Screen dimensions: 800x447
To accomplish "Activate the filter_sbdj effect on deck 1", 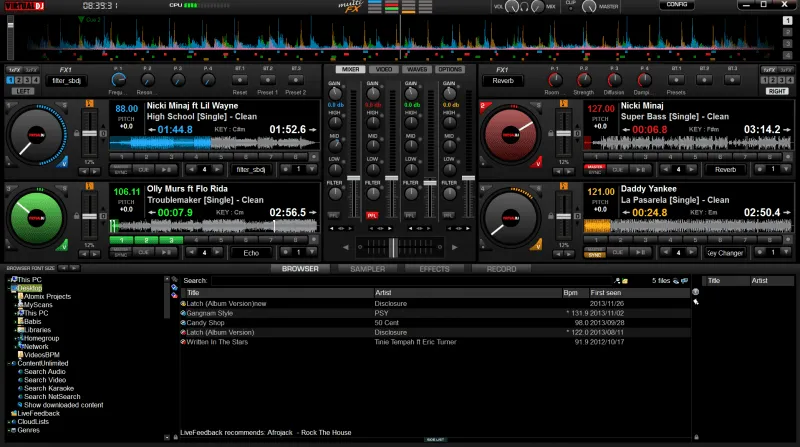I will (251, 169).
